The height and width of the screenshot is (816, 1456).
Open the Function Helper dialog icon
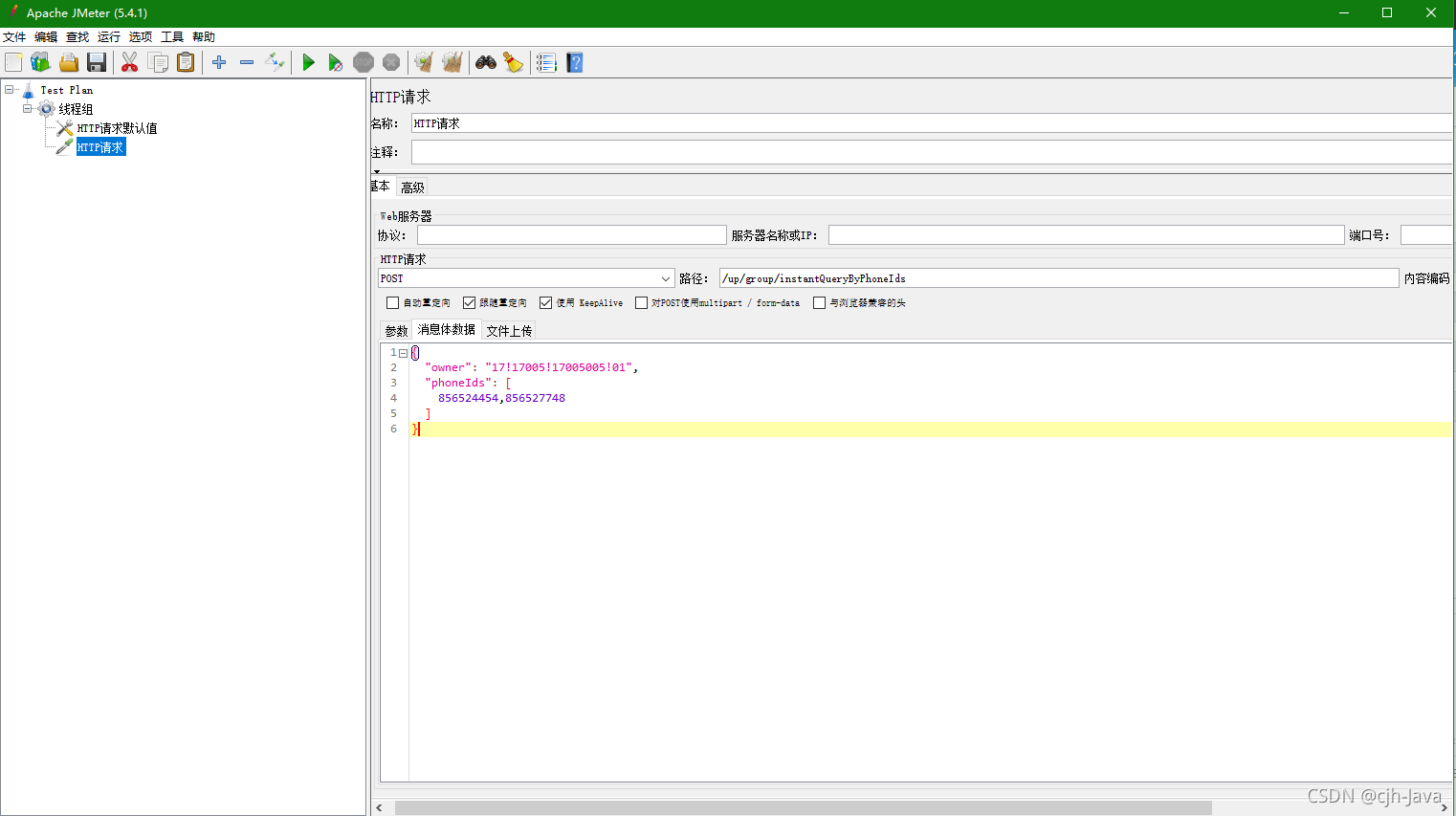pyautogui.click(x=546, y=62)
